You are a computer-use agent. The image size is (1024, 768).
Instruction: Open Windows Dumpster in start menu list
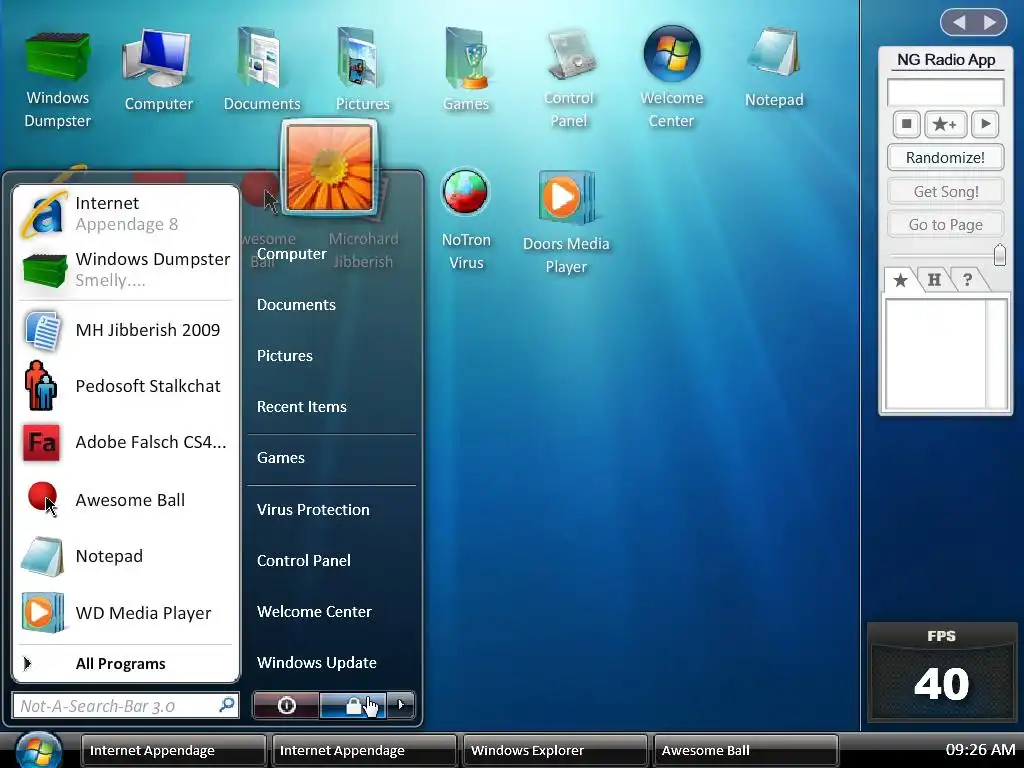pos(126,269)
